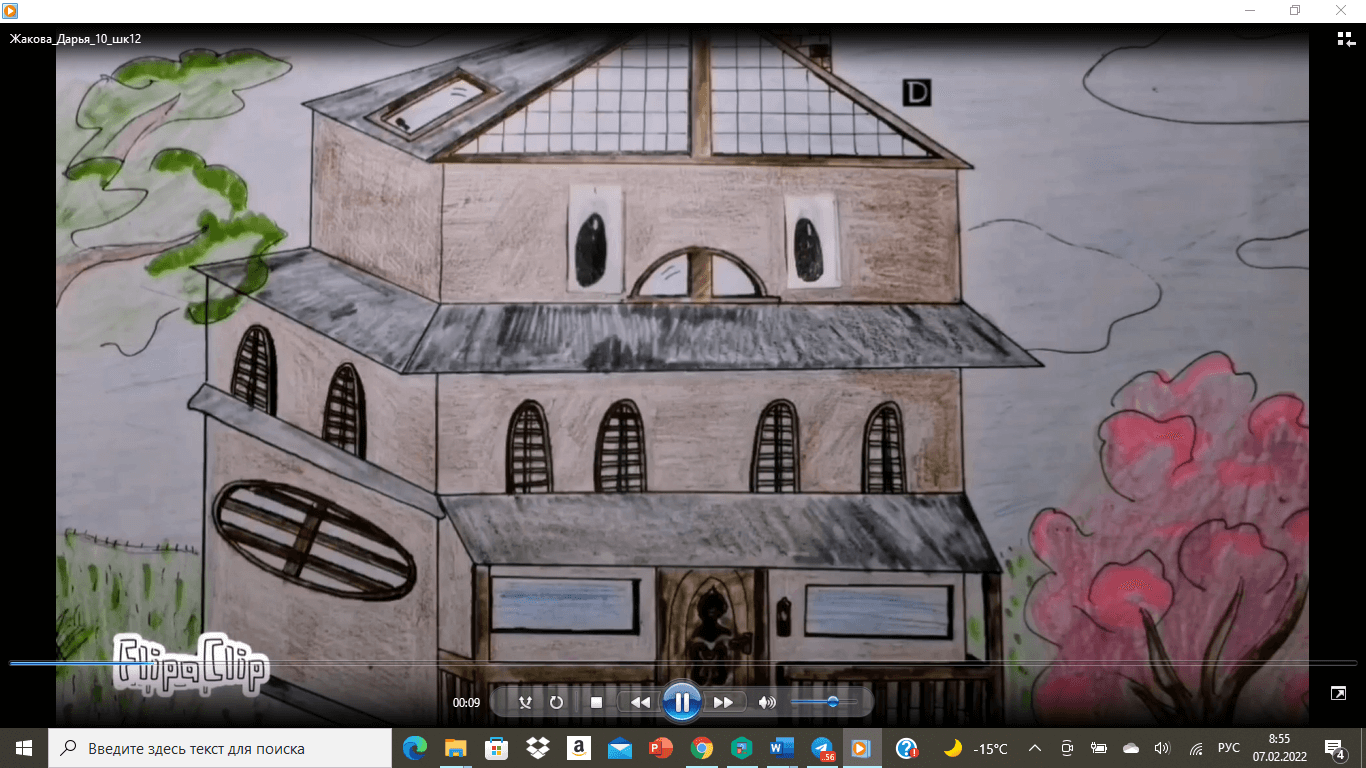Switch to Library view icon
Screen dimensions: 1366x768
1345,39
